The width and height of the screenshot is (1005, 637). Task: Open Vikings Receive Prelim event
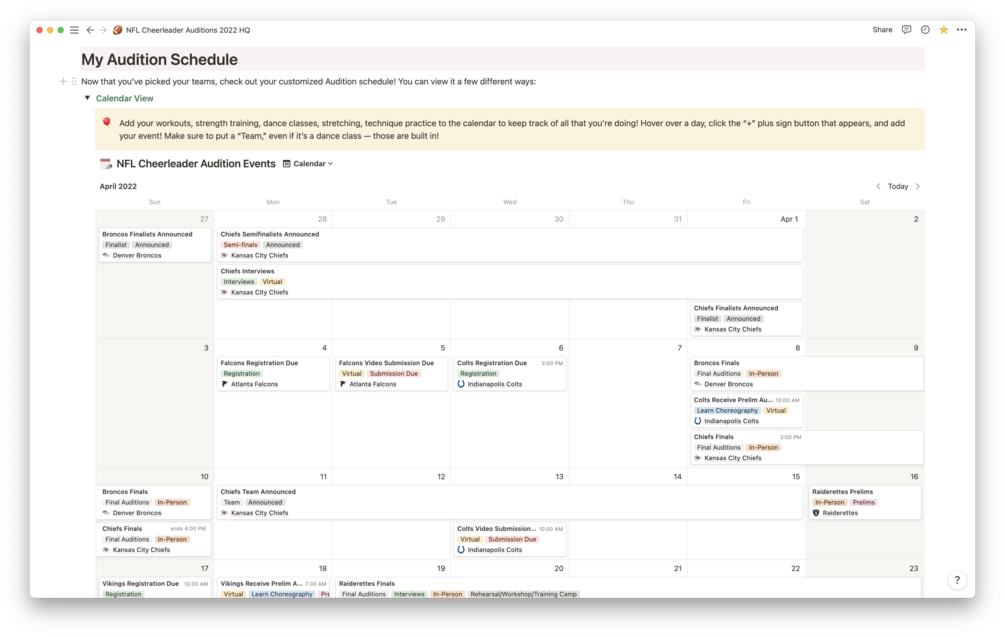[x=273, y=588]
